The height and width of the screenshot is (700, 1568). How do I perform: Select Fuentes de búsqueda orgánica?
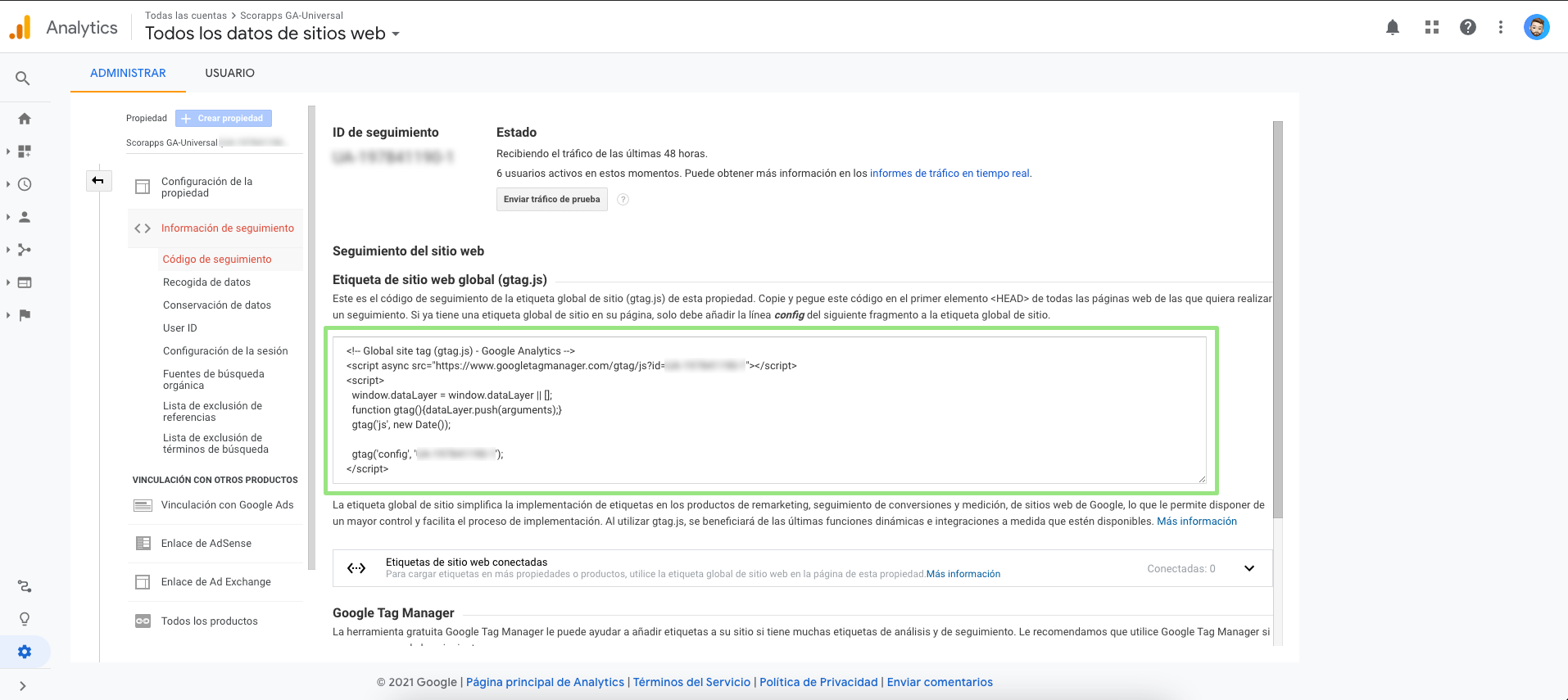(213, 380)
